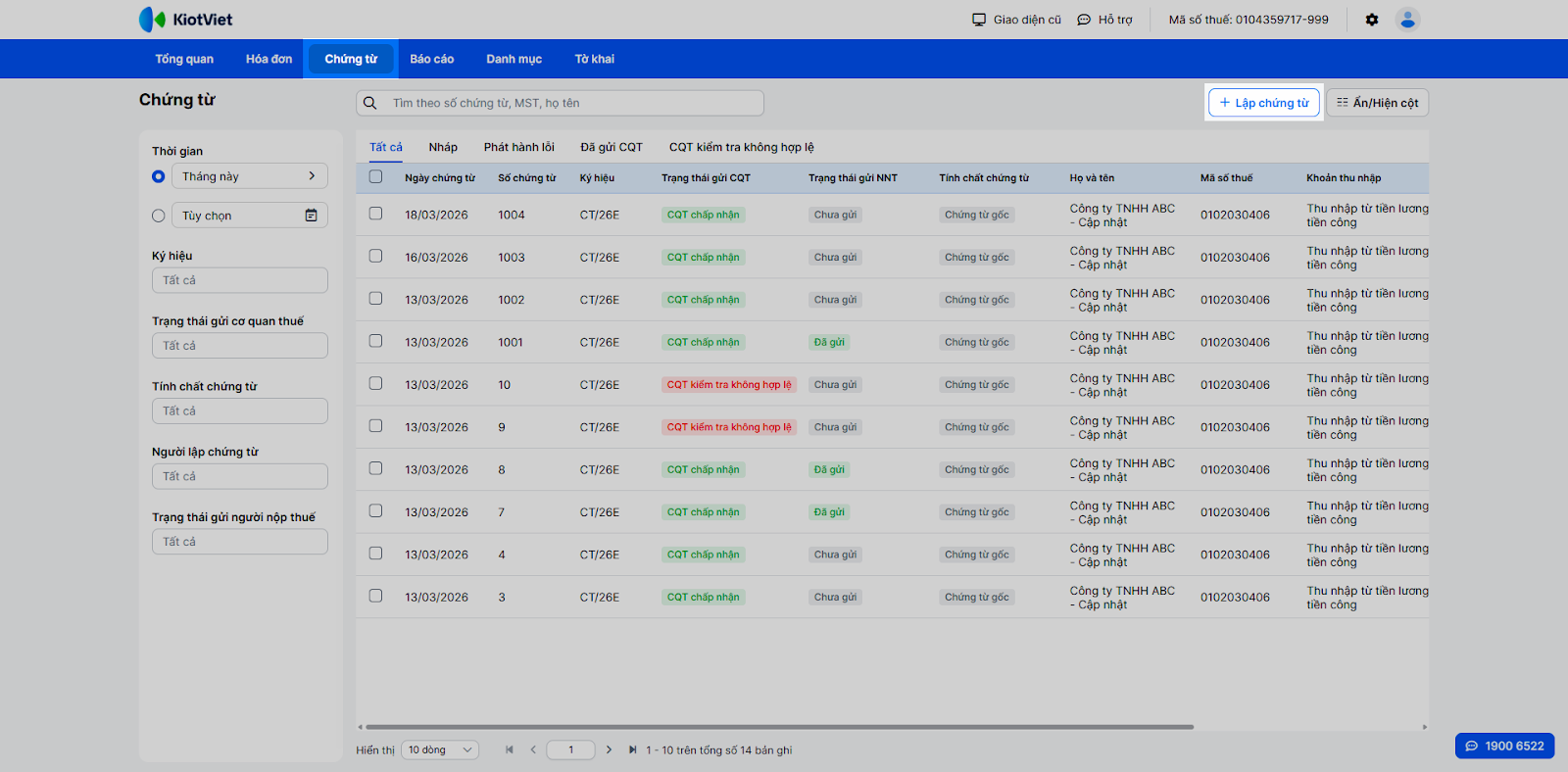Click the Lập chứng từ button
1568x772 pixels.
1263,103
